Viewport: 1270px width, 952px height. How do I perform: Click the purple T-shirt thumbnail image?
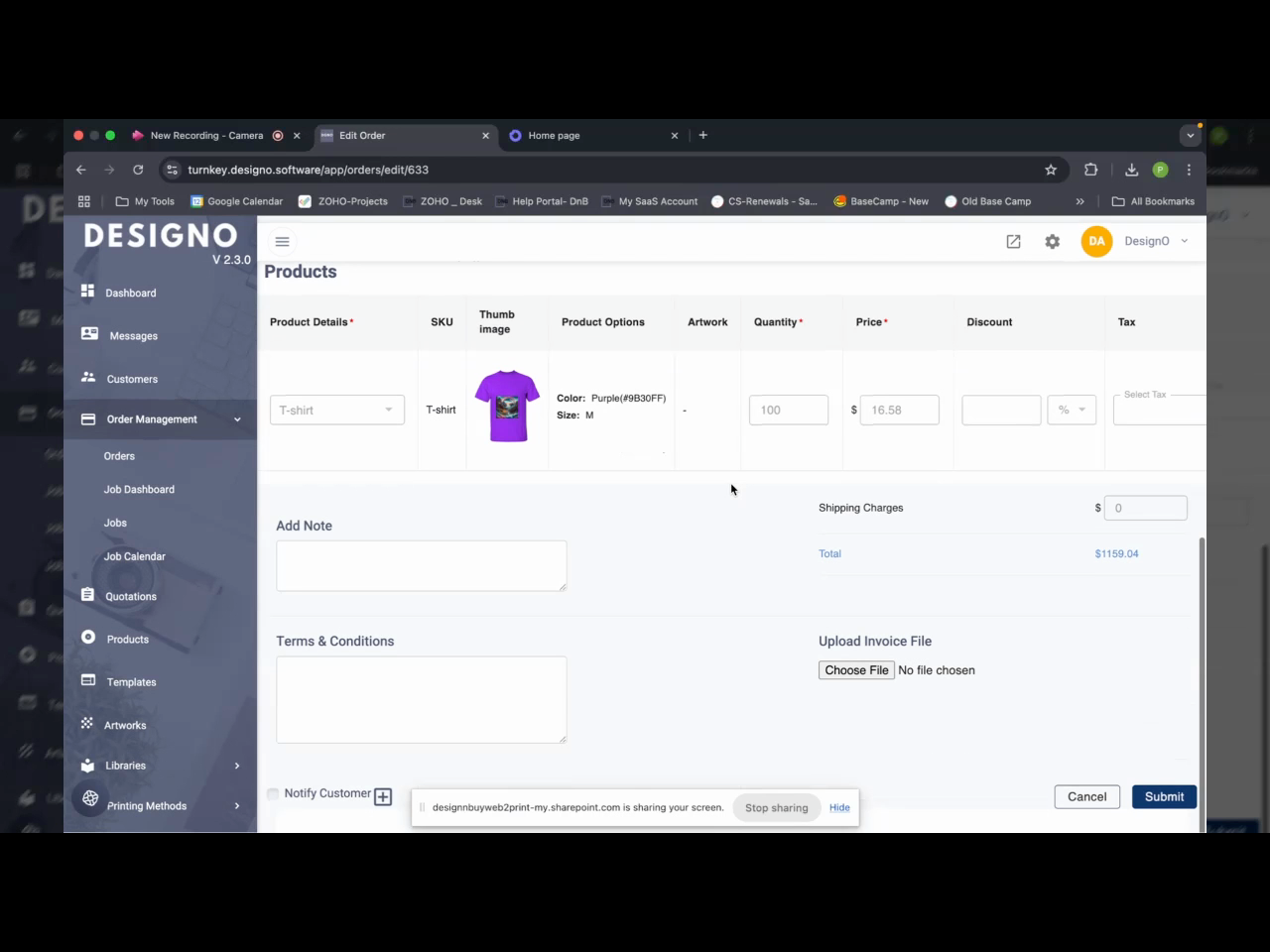(x=507, y=406)
